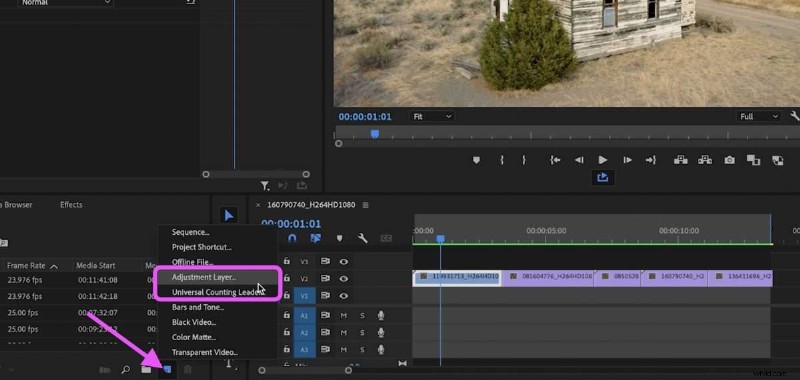Click the trash Clear icon

click(x=188, y=370)
